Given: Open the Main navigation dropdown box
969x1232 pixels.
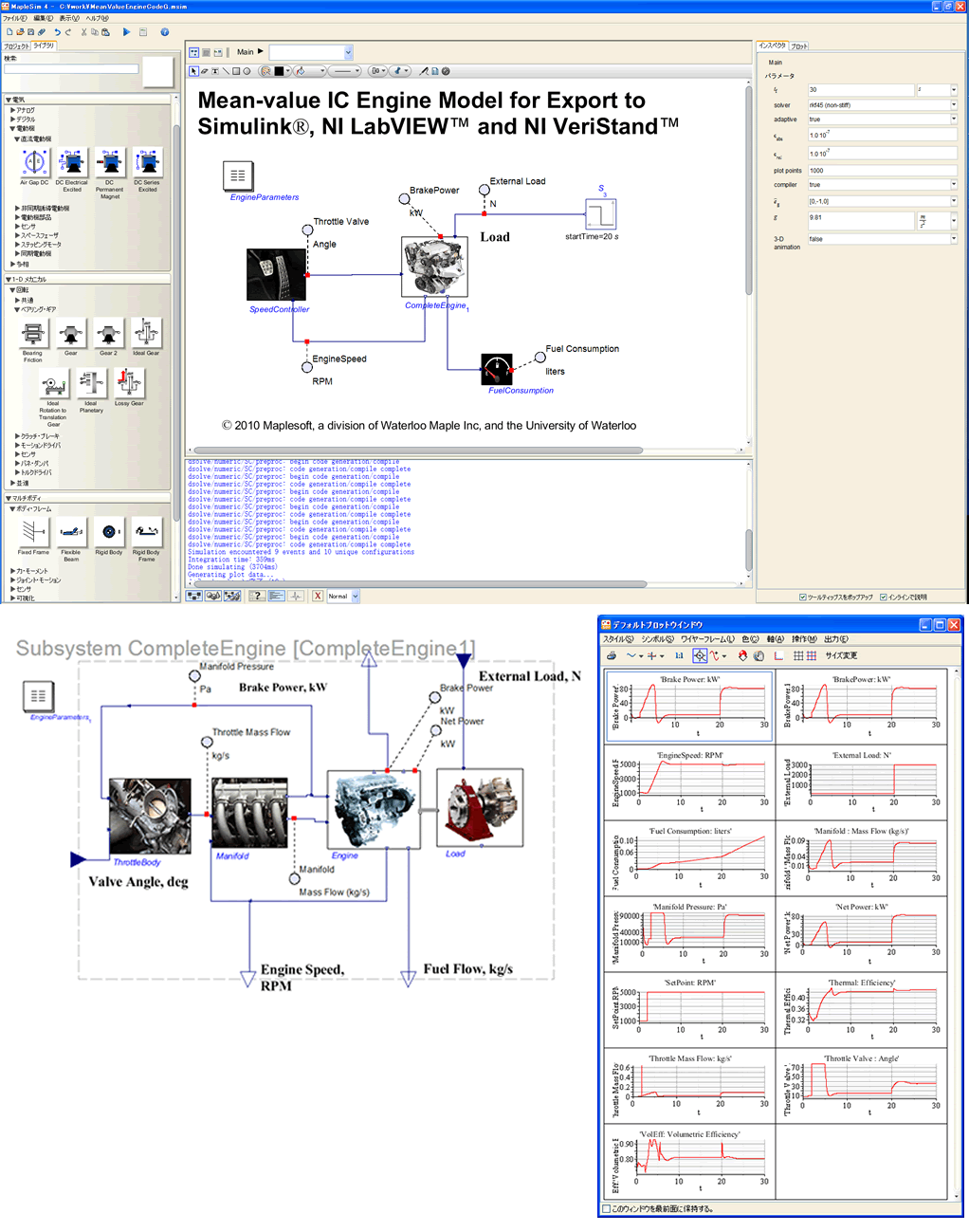Looking at the screenshot, I should [x=311, y=52].
